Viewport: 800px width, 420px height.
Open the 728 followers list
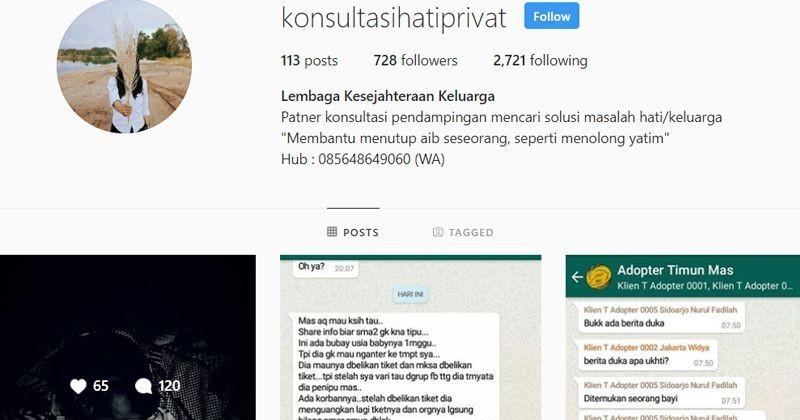[415, 60]
